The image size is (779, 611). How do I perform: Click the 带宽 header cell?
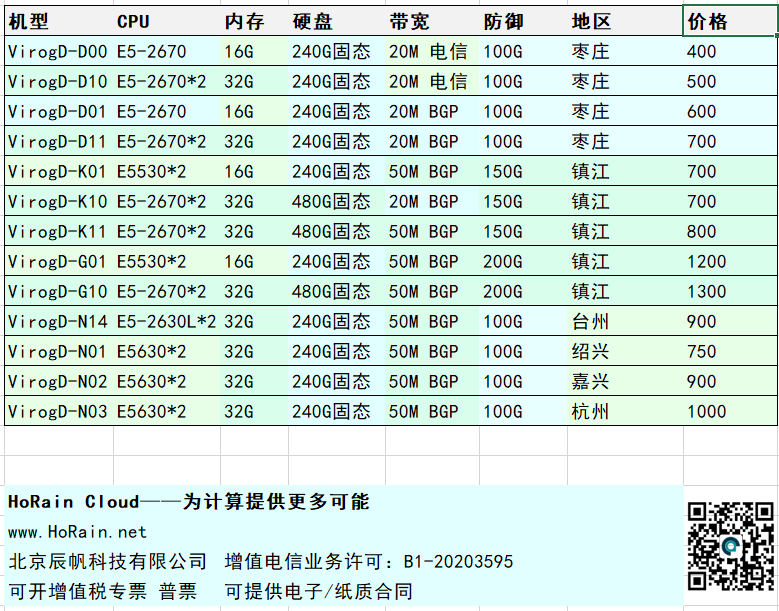pos(432,21)
